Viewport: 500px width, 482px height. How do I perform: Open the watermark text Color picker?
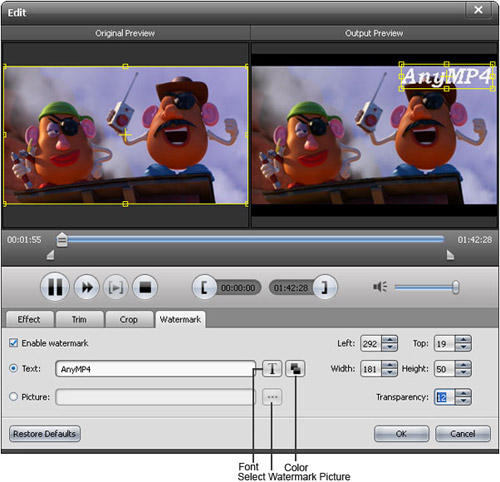coord(295,369)
